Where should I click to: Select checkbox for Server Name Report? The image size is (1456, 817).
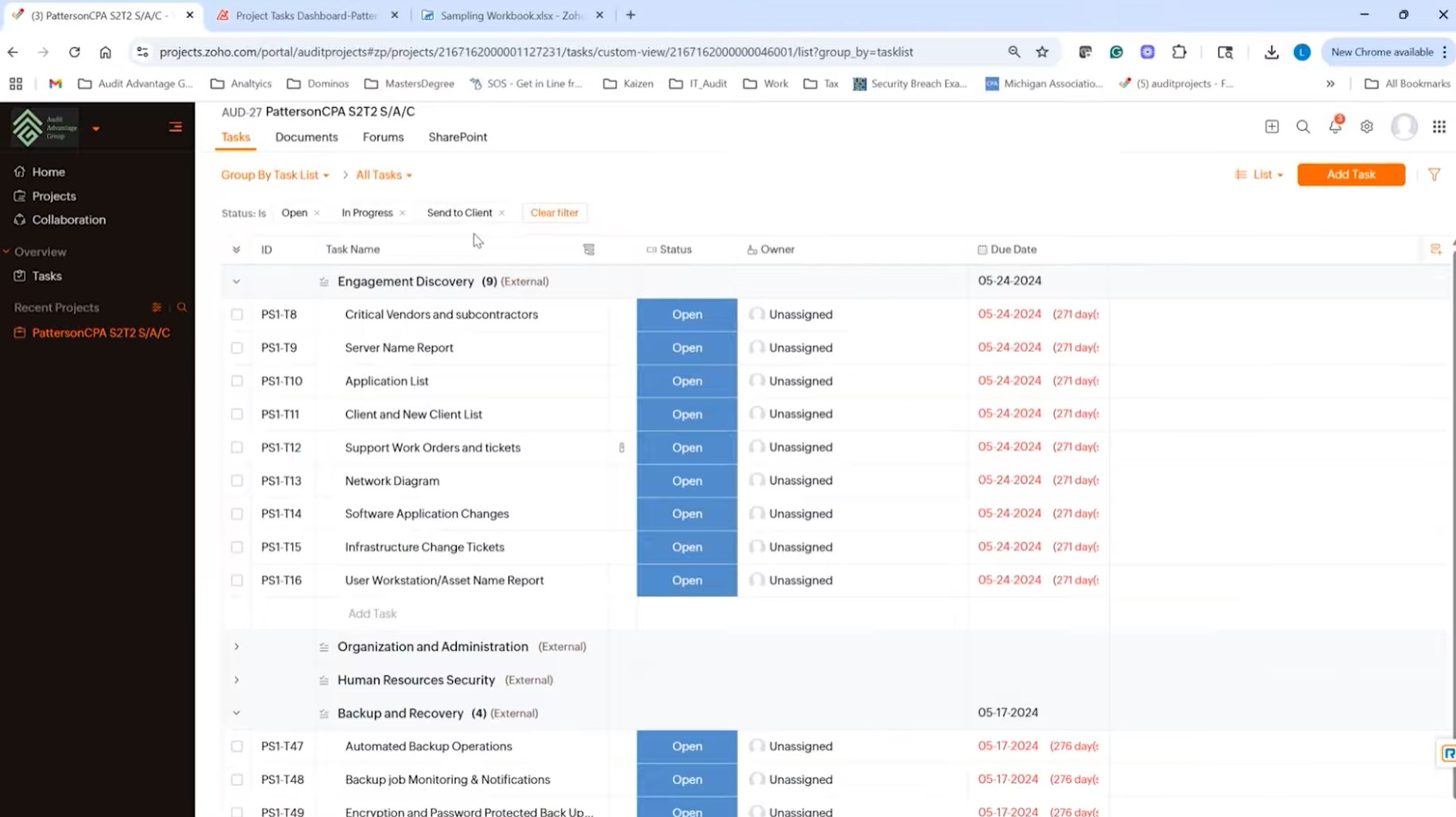(237, 348)
